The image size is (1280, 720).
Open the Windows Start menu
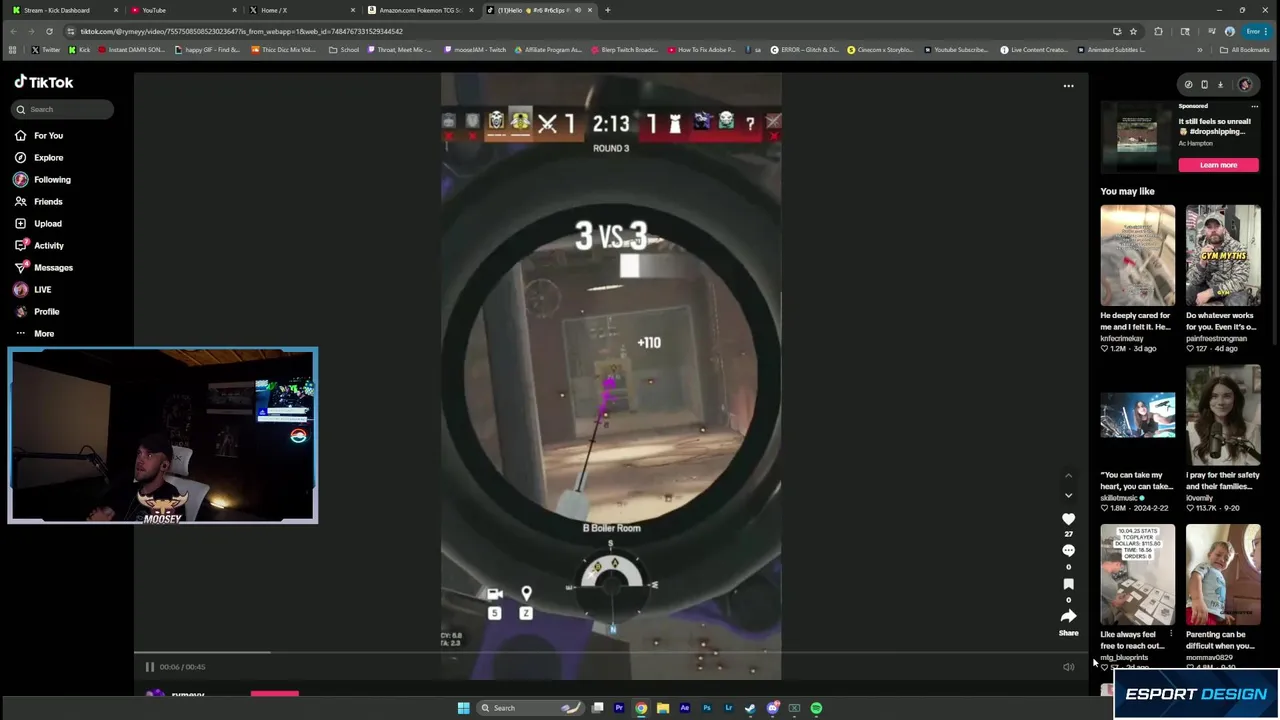(463, 708)
